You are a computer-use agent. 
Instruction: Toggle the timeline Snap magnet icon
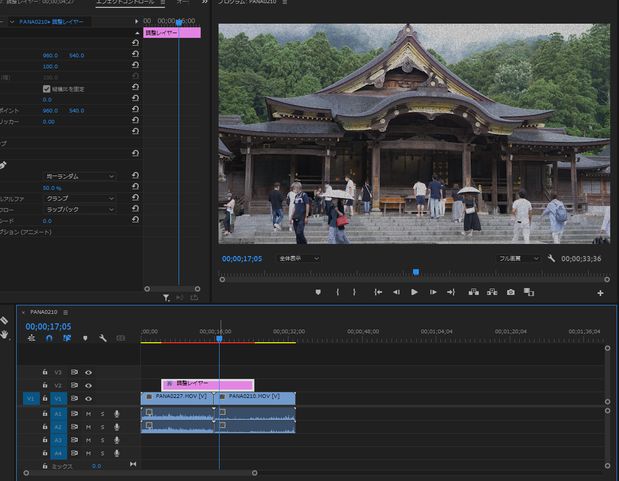coord(49,338)
